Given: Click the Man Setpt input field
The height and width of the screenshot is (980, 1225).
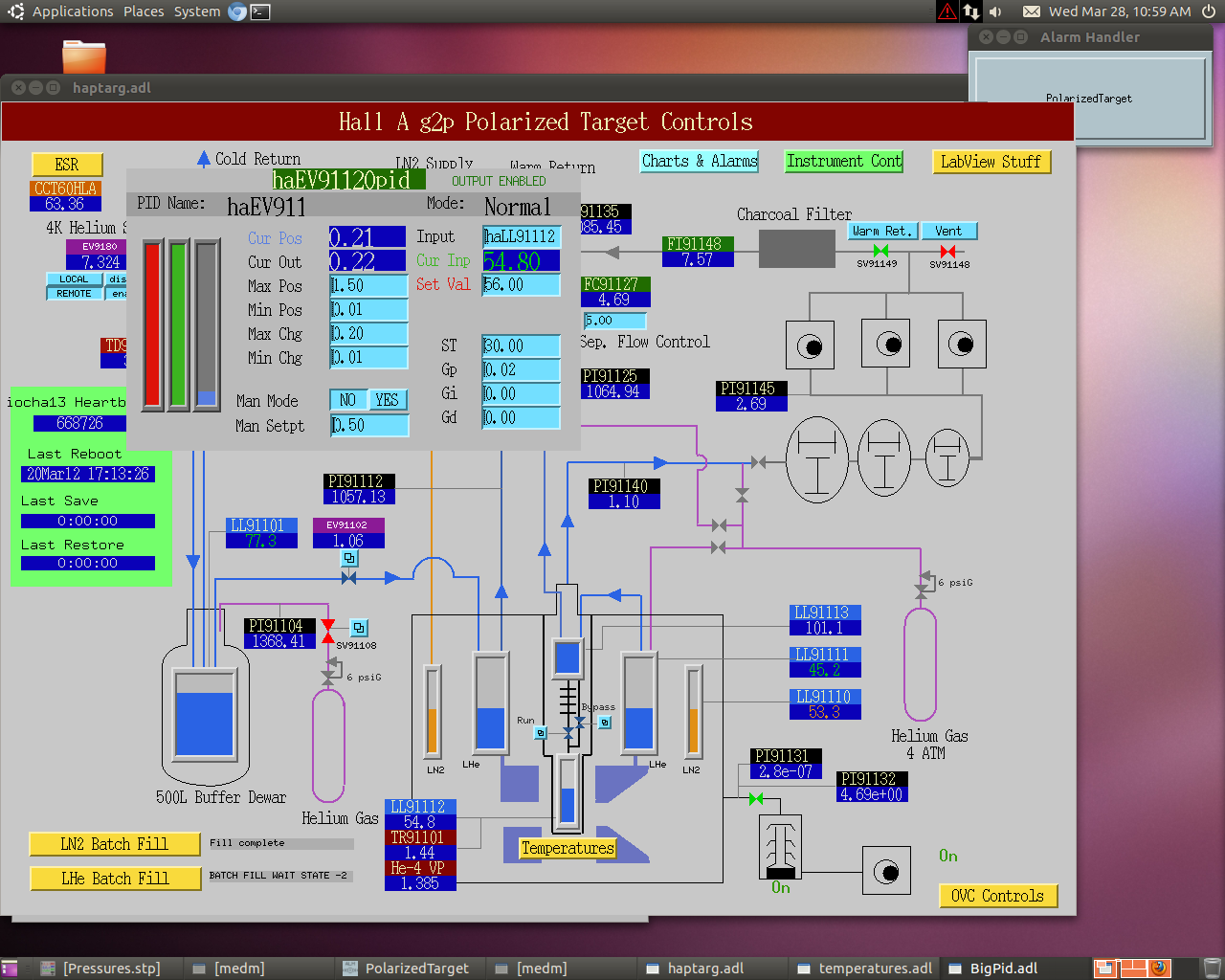Looking at the screenshot, I should point(369,425).
